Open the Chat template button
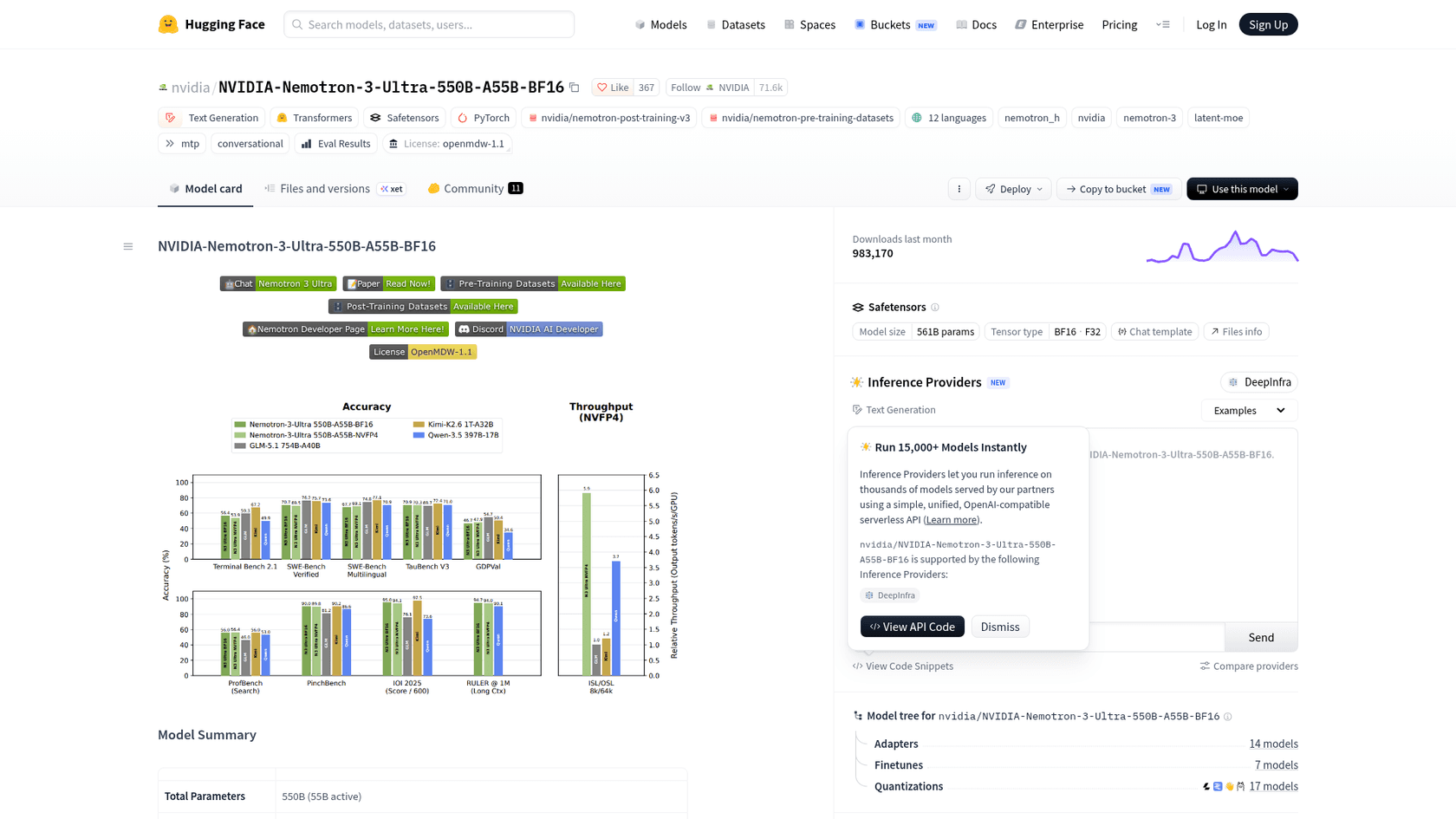The width and height of the screenshot is (1456, 819). pos(1154,332)
